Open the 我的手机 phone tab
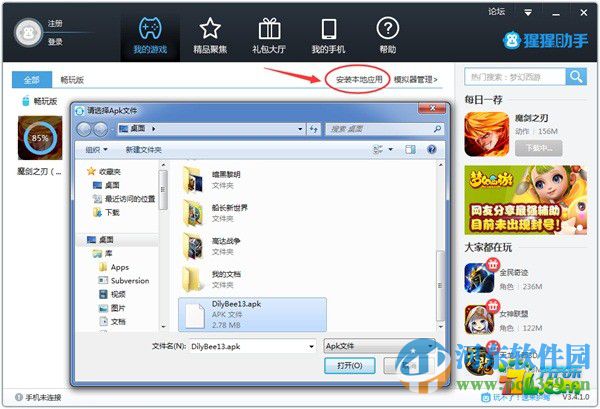Viewport: 600px width, 409px height. tap(328, 36)
